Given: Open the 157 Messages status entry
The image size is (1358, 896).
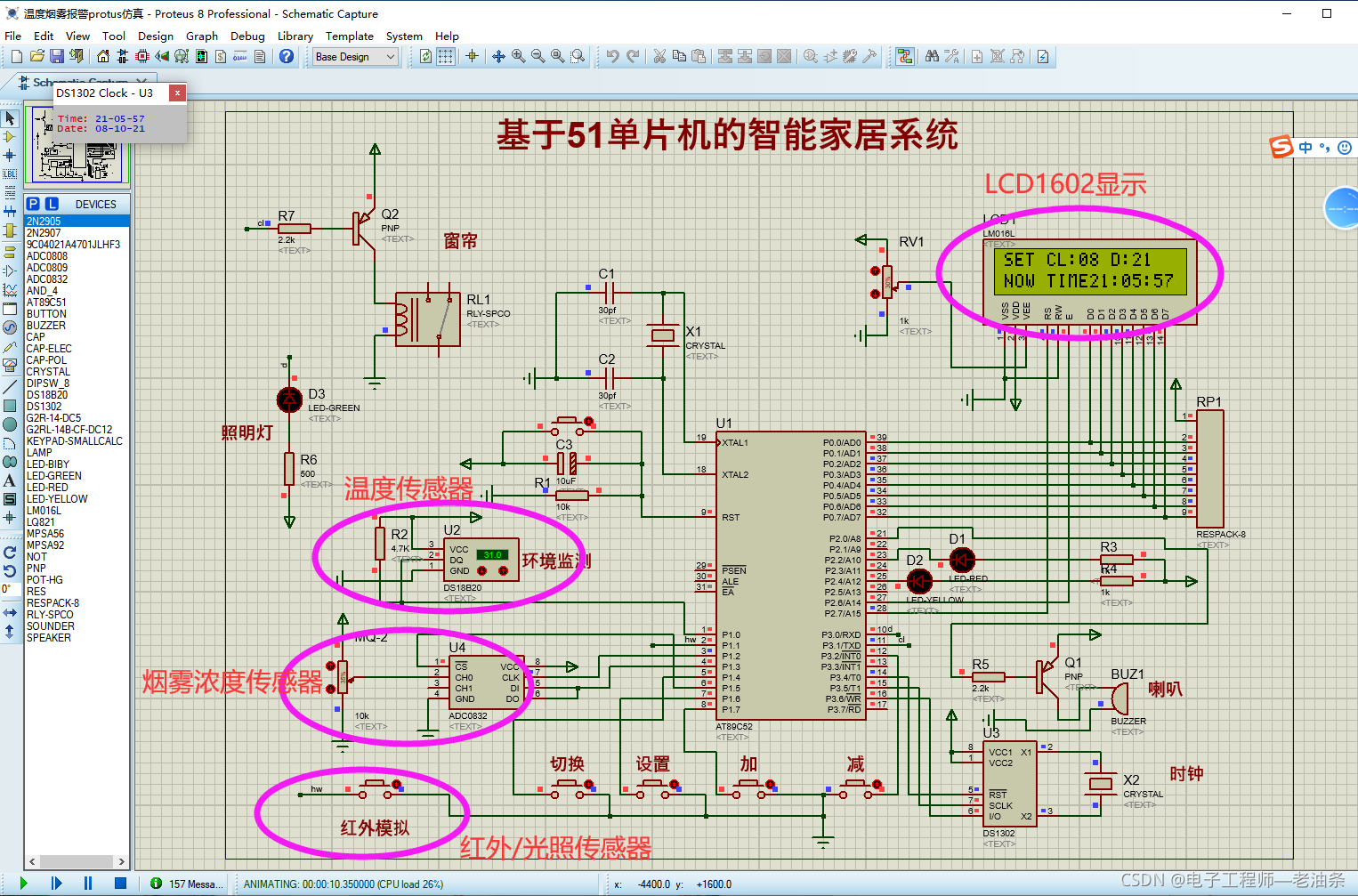Looking at the screenshot, I should 186,884.
